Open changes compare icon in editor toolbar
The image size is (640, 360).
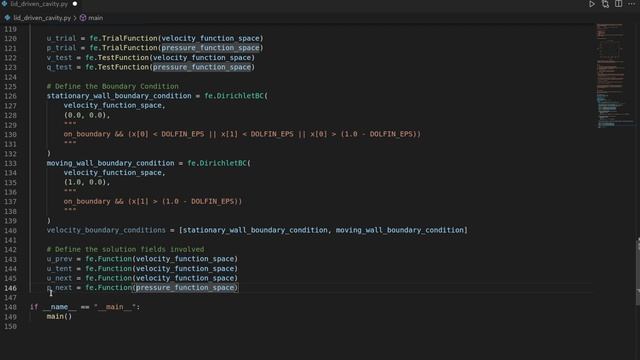point(605,4)
